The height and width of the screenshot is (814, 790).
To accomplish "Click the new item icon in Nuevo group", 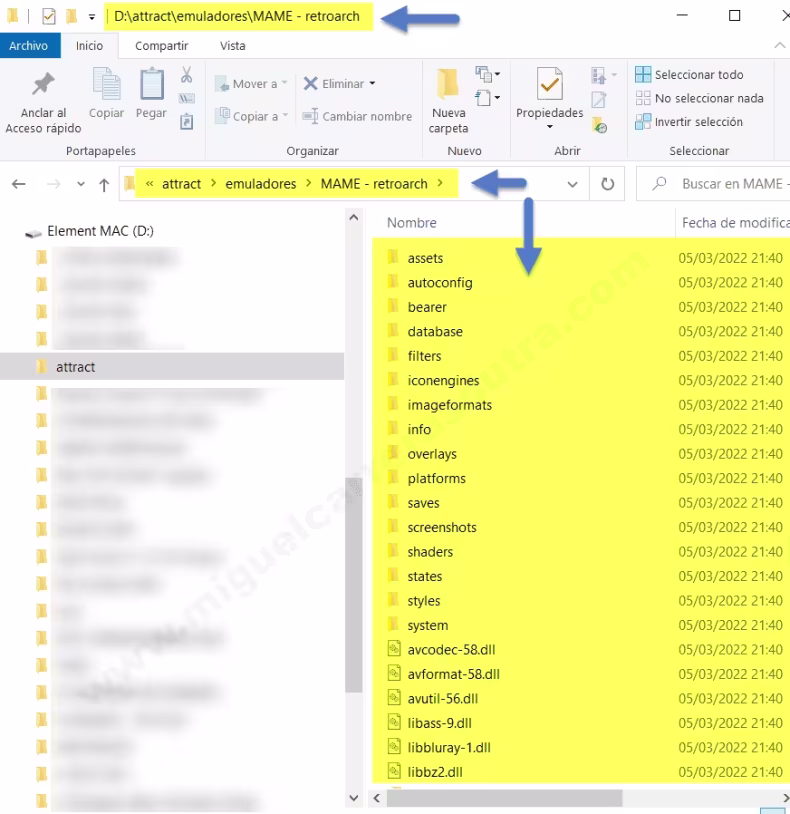I will click(x=484, y=74).
